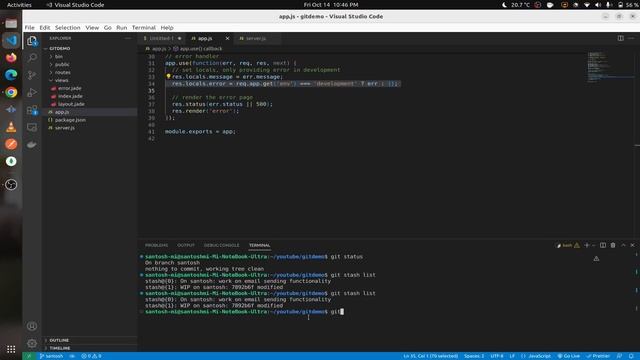
Task: Expand the bin folder
Action: [x=59, y=56]
